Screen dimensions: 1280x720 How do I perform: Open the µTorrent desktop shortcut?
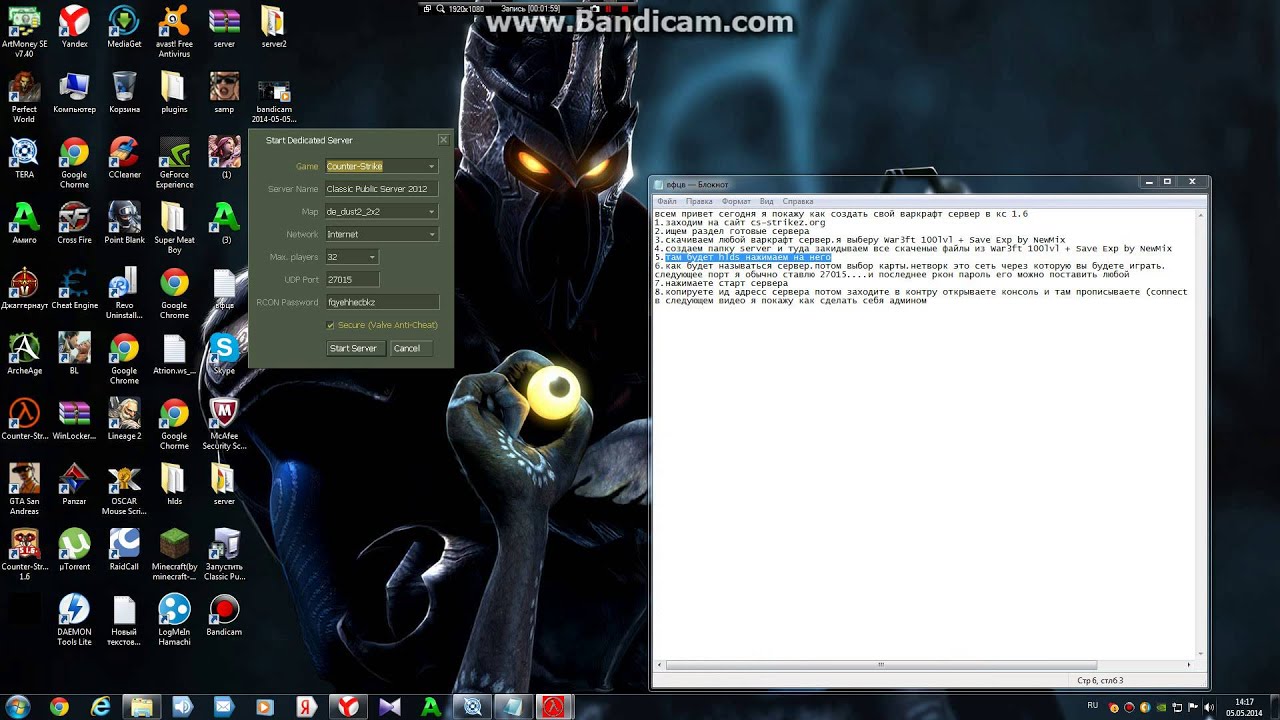pyautogui.click(x=74, y=548)
